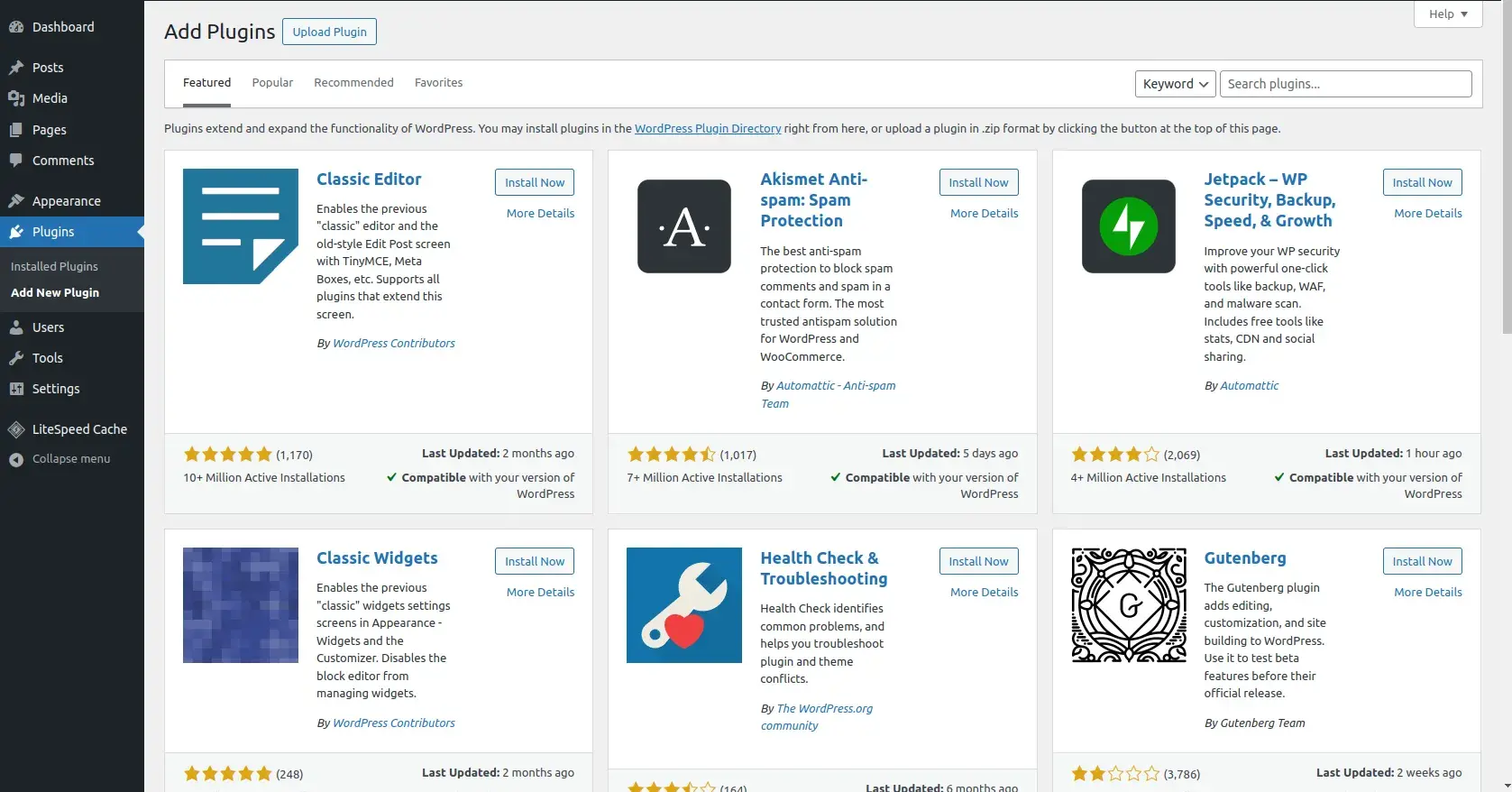Click the Comments speech bubble icon
1512x792 pixels.
[x=16, y=161]
